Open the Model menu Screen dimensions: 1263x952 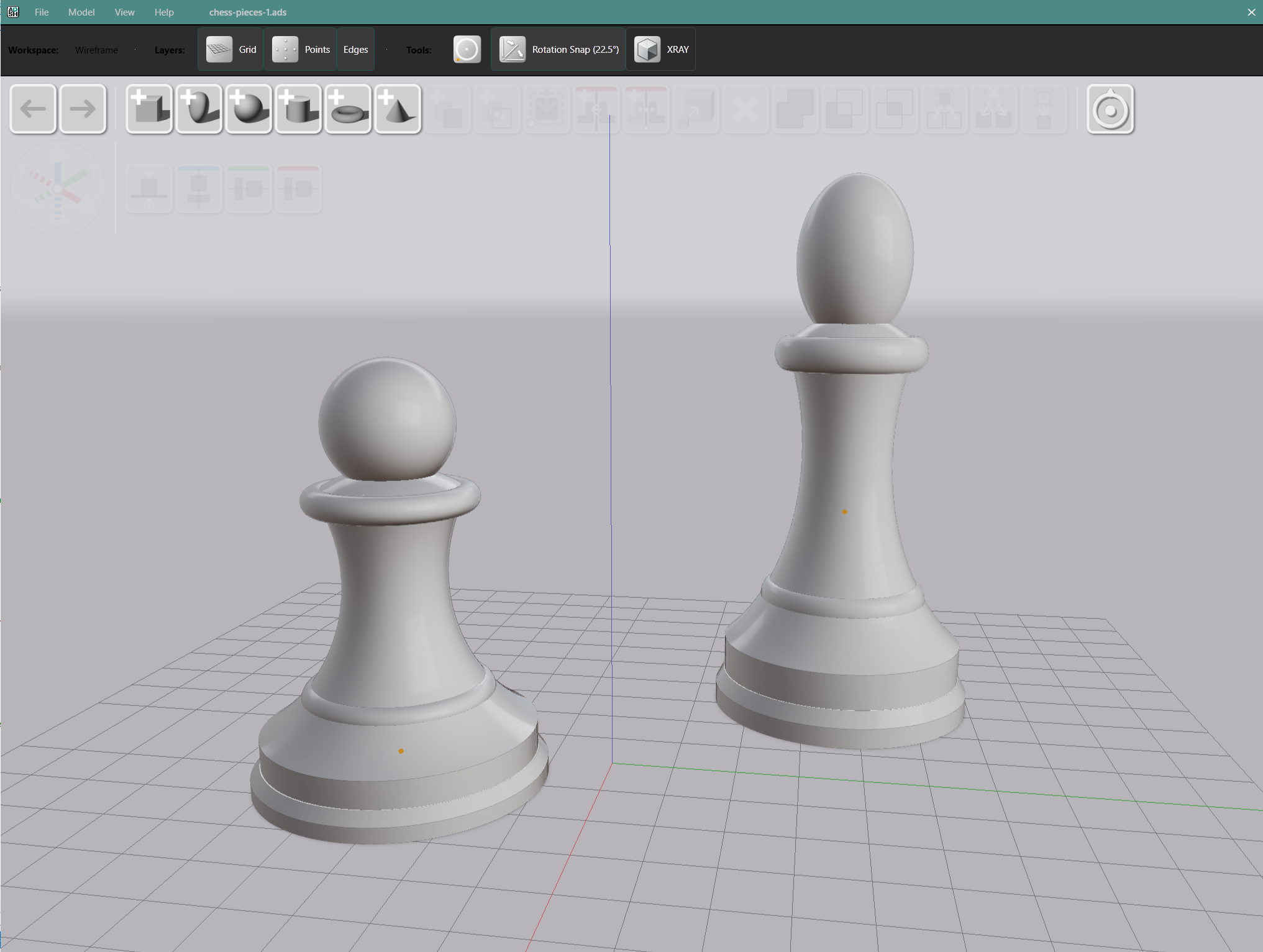pyautogui.click(x=81, y=12)
